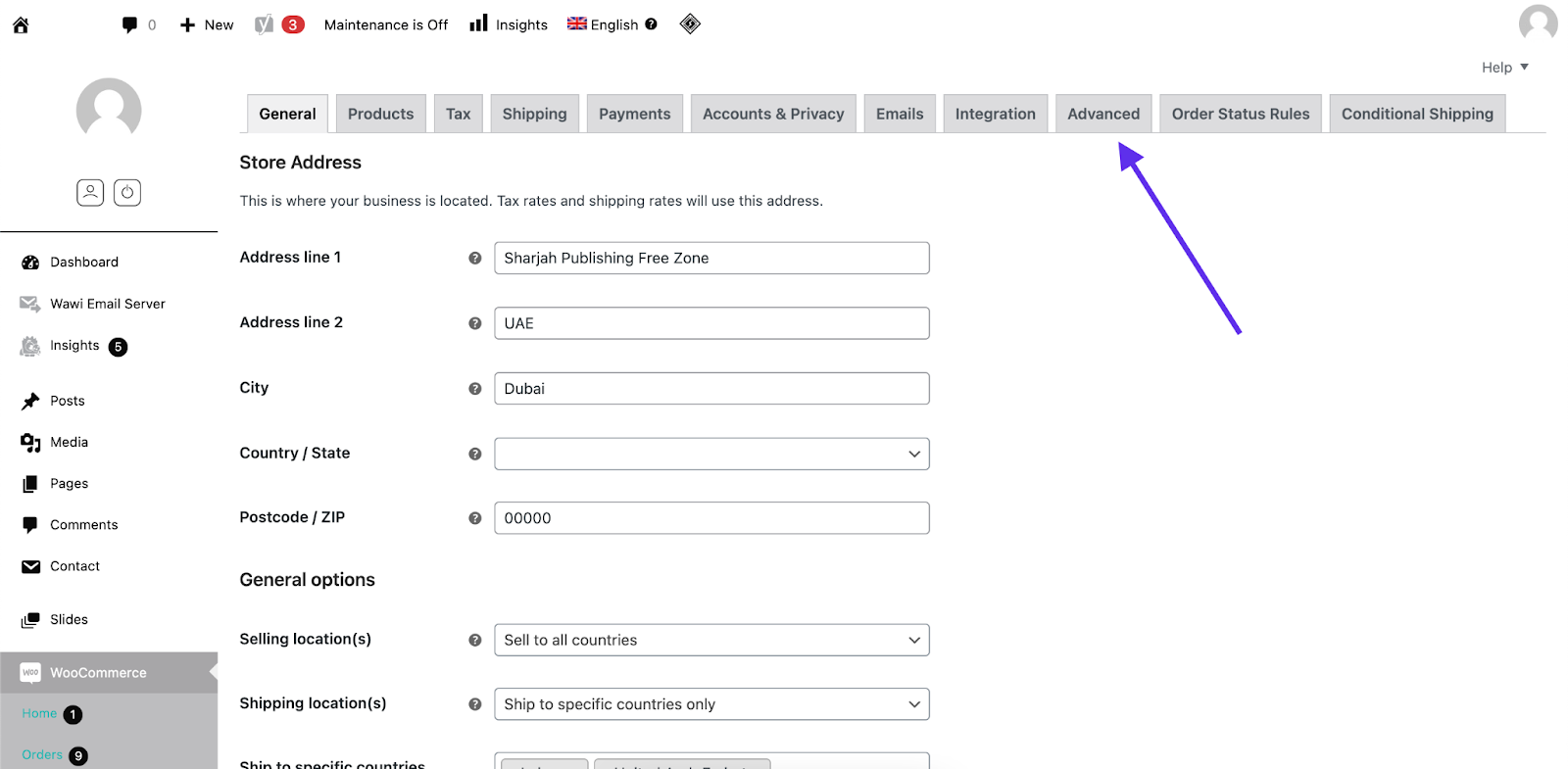Switch to the Conditional Shipping tab
The image size is (1568, 769).
pos(1417,114)
